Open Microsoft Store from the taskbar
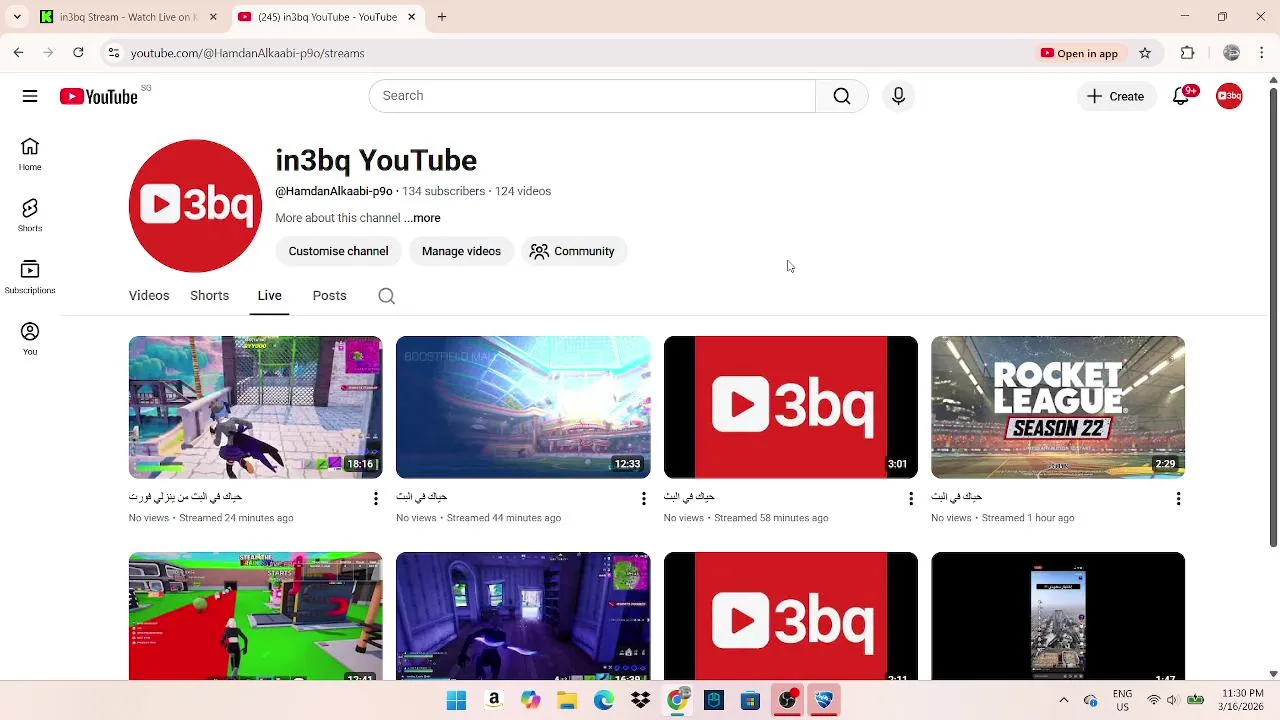The height and width of the screenshot is (720, 1280). [750, 700]
